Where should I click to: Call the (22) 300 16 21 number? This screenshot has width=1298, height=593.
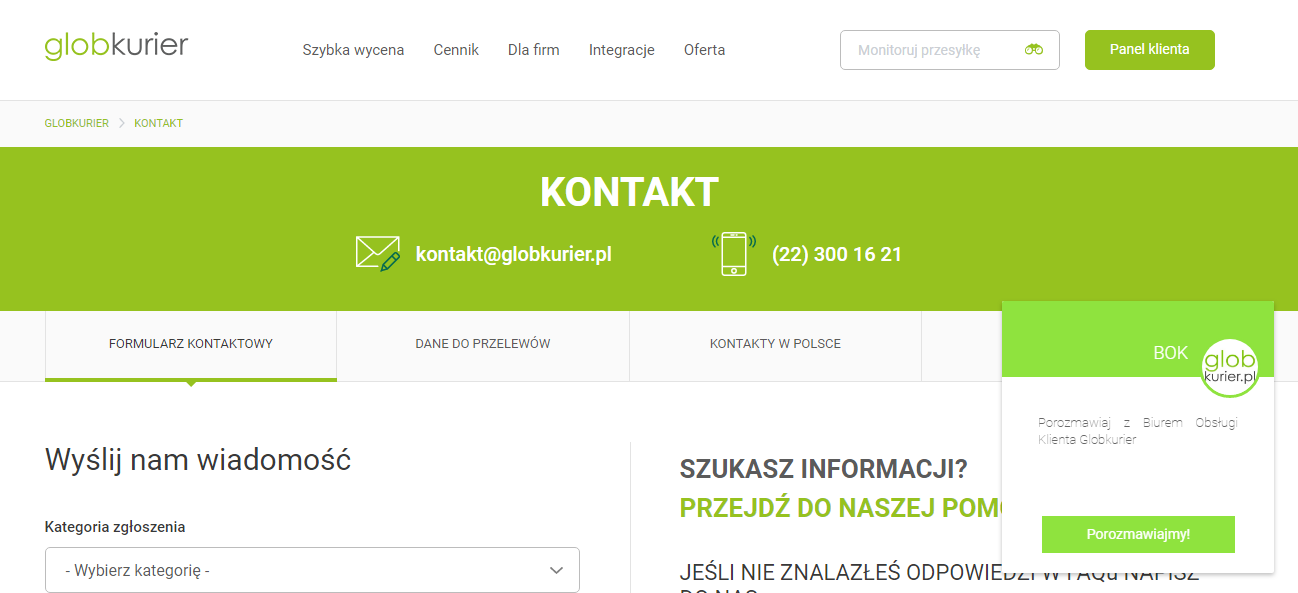point(836,254)
